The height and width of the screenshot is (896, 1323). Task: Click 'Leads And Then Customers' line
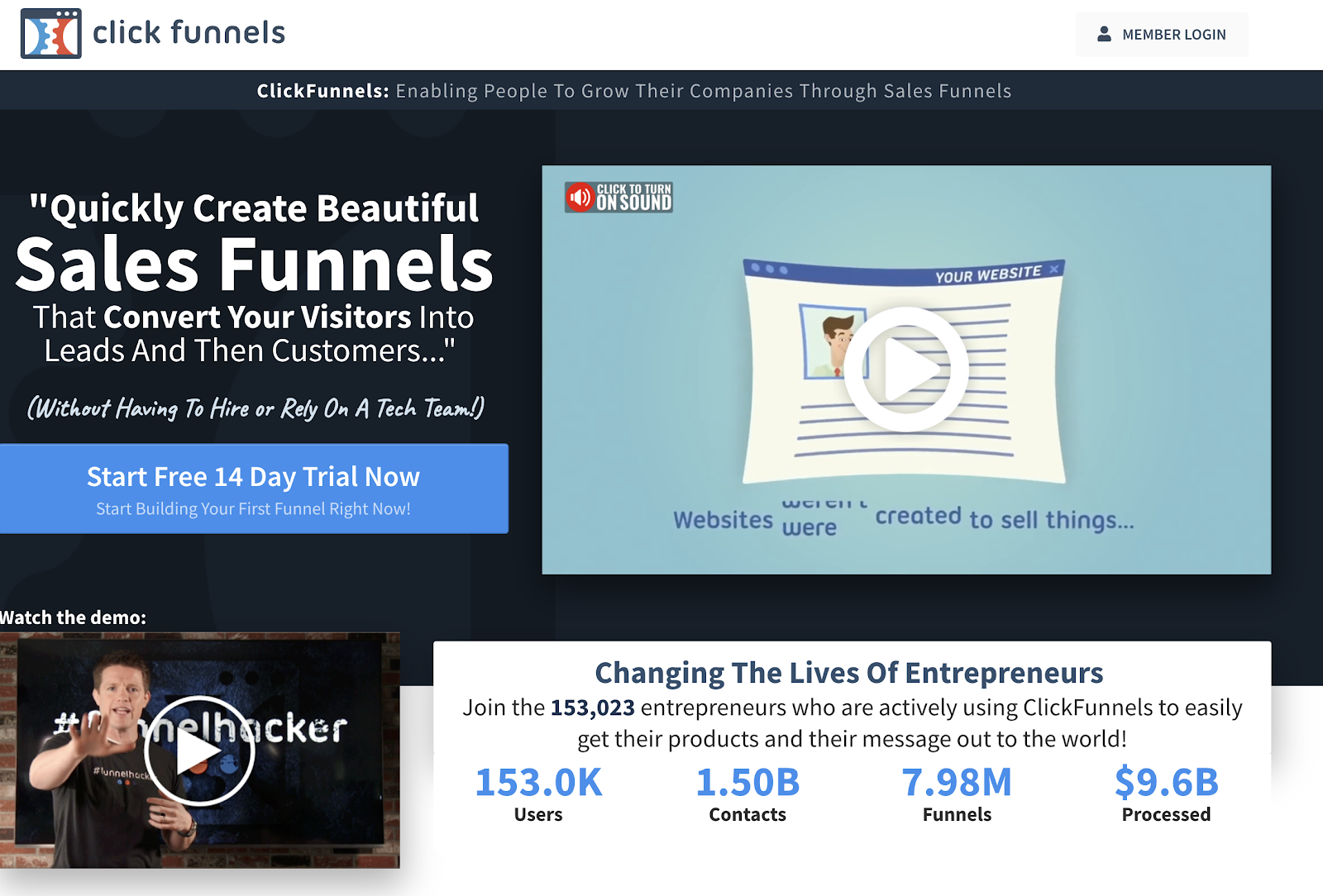coord(250,351)
